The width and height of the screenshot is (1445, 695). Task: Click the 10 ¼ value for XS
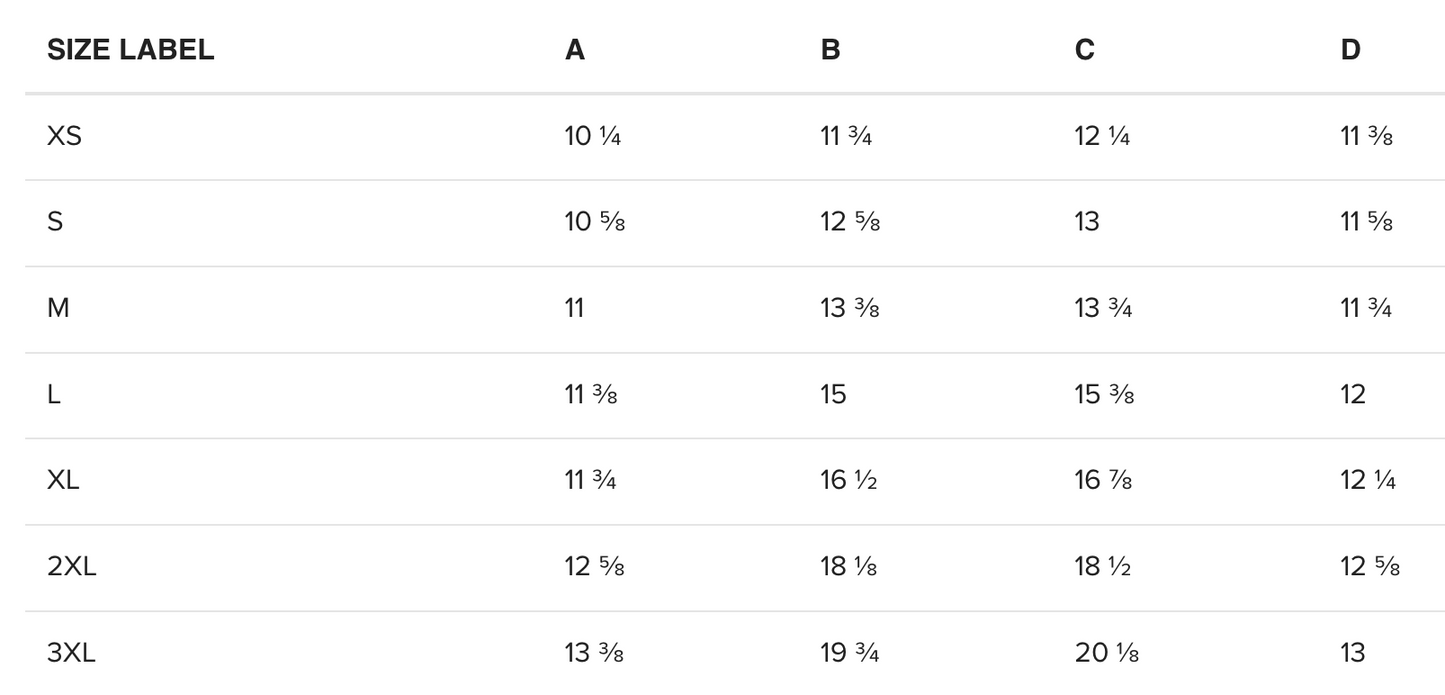pos(593,136)
